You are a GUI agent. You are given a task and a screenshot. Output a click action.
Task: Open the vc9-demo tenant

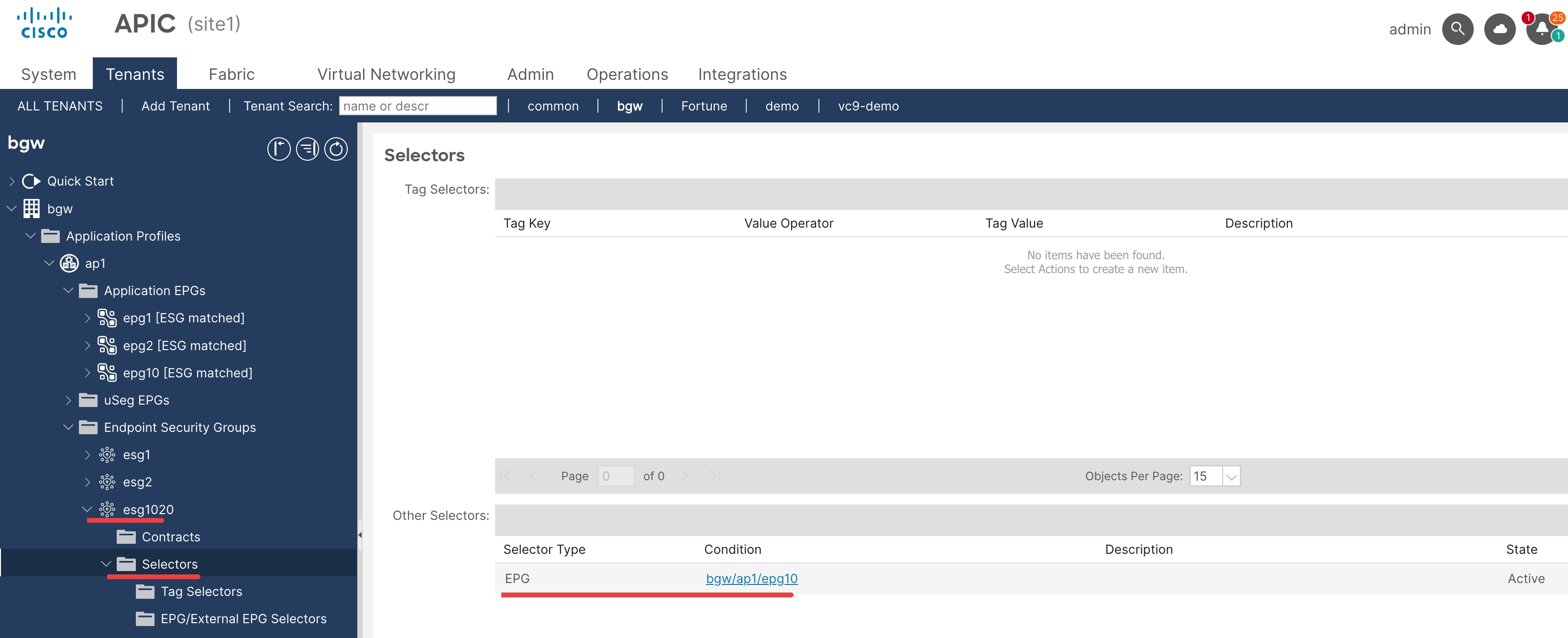pyautogui.click(x=868, y=106)
